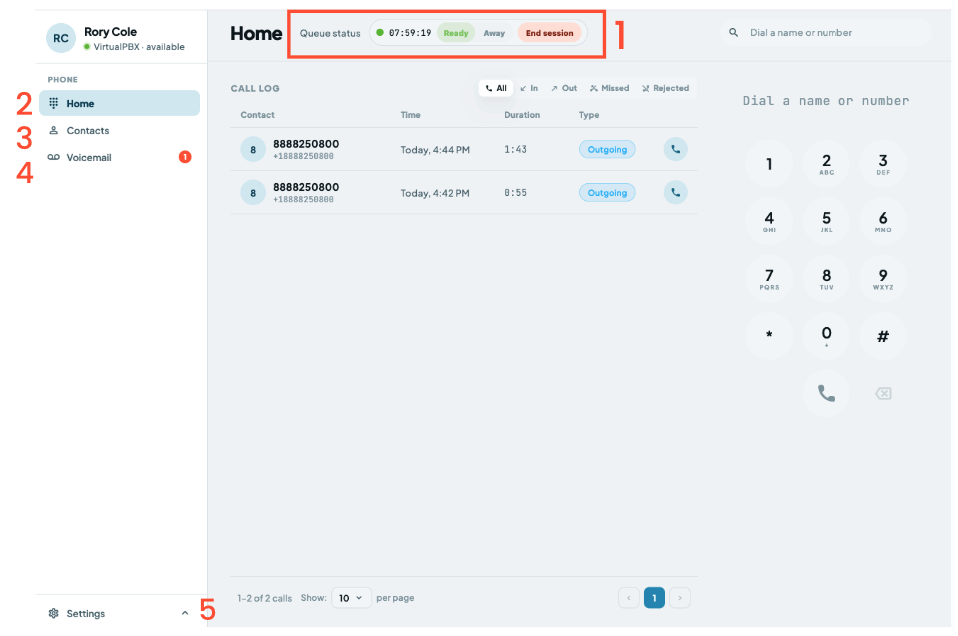958x636 pixels.
Task: Filter call log by Out calls
Action: (x=564, y=88)
